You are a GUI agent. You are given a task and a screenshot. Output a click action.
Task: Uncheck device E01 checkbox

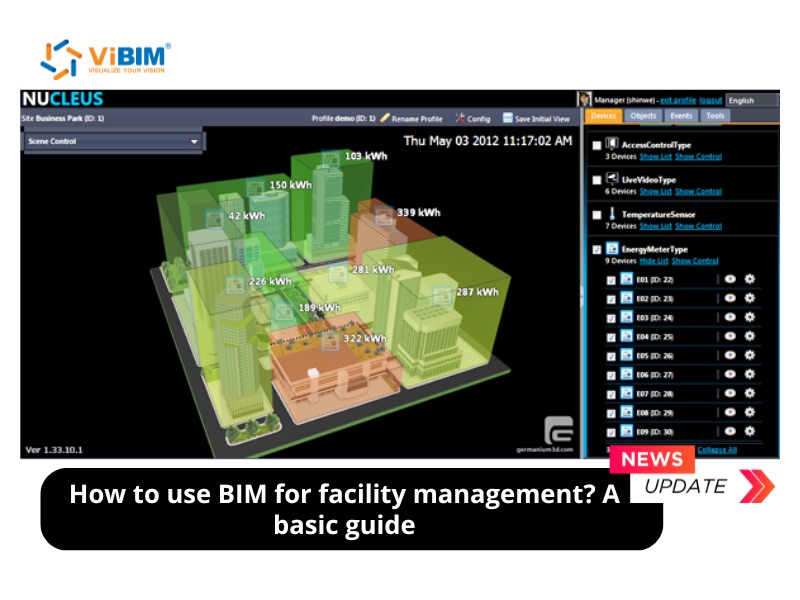pyautogui.click(x=611, y=280)
